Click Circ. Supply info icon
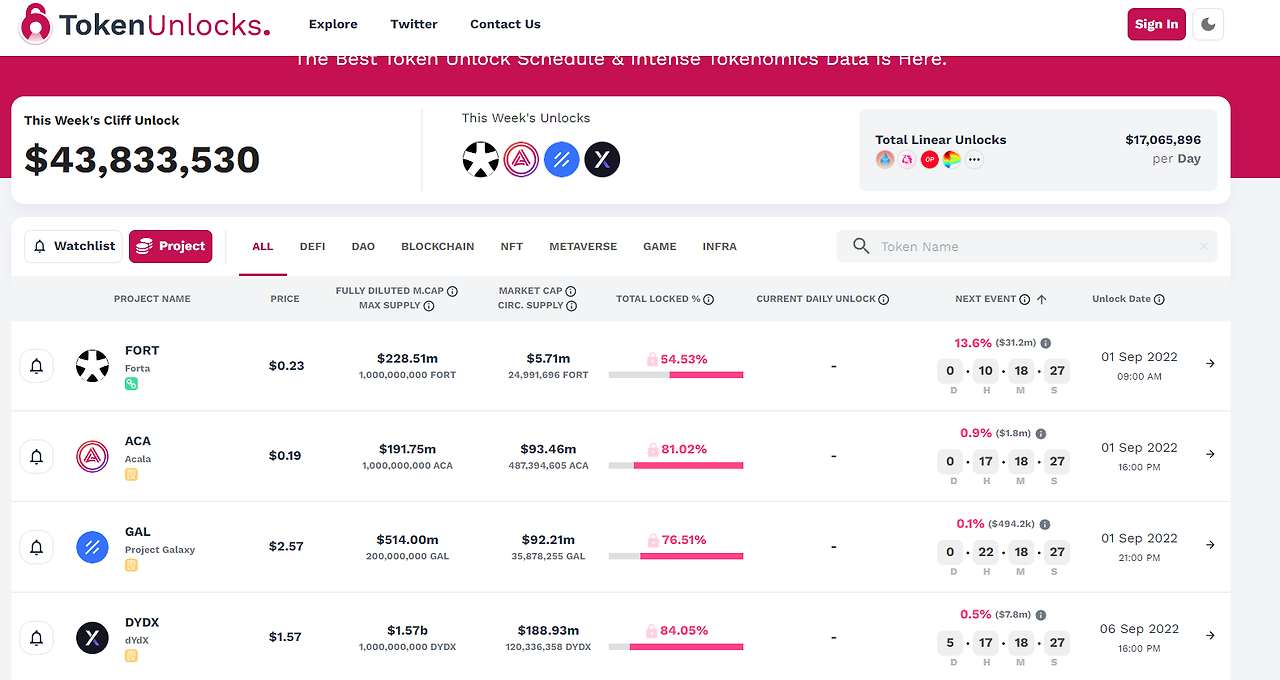The image size is (1280, 680). coord(571,306)
